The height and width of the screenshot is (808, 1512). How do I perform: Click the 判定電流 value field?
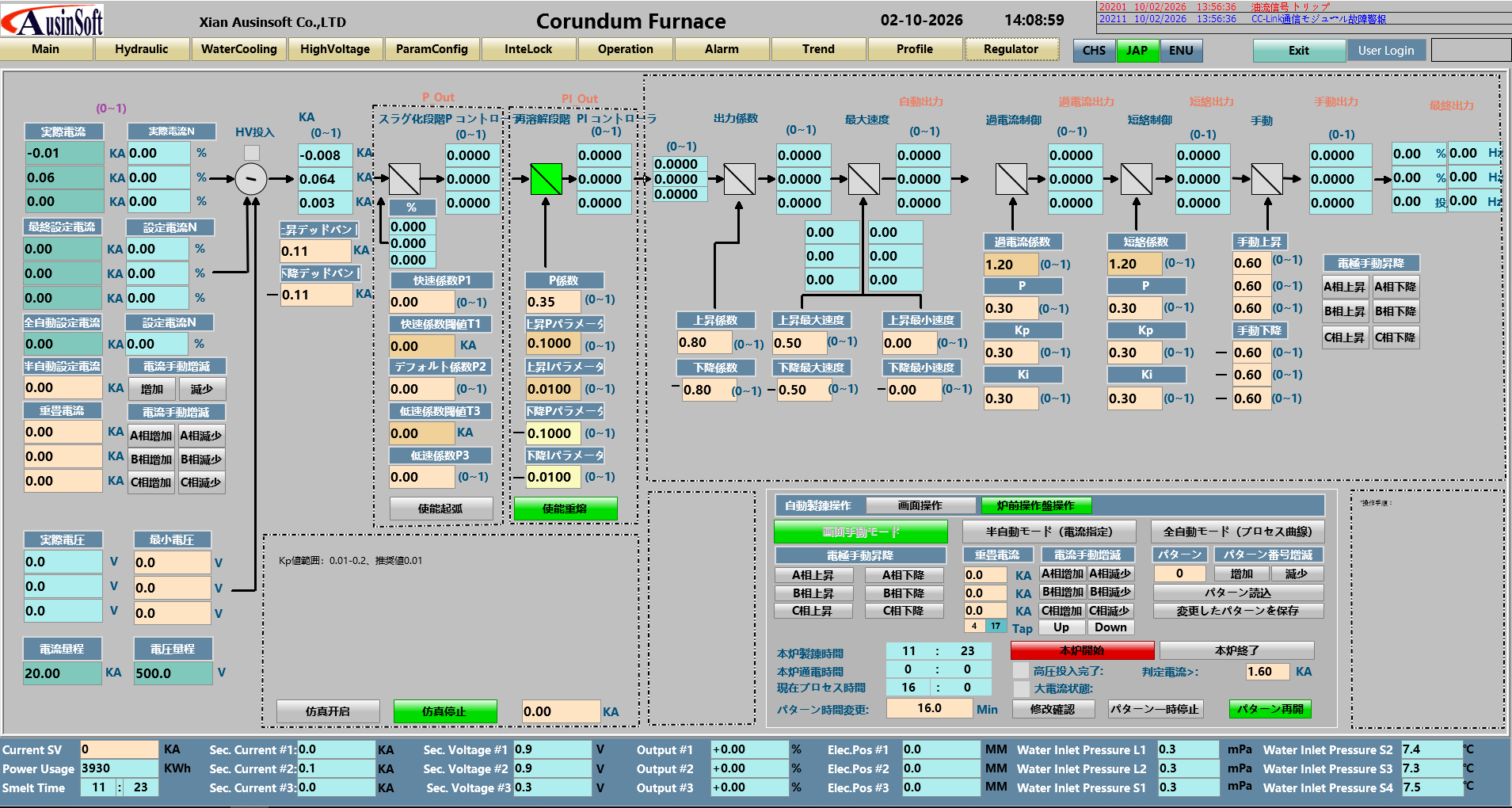[1266, 672]
